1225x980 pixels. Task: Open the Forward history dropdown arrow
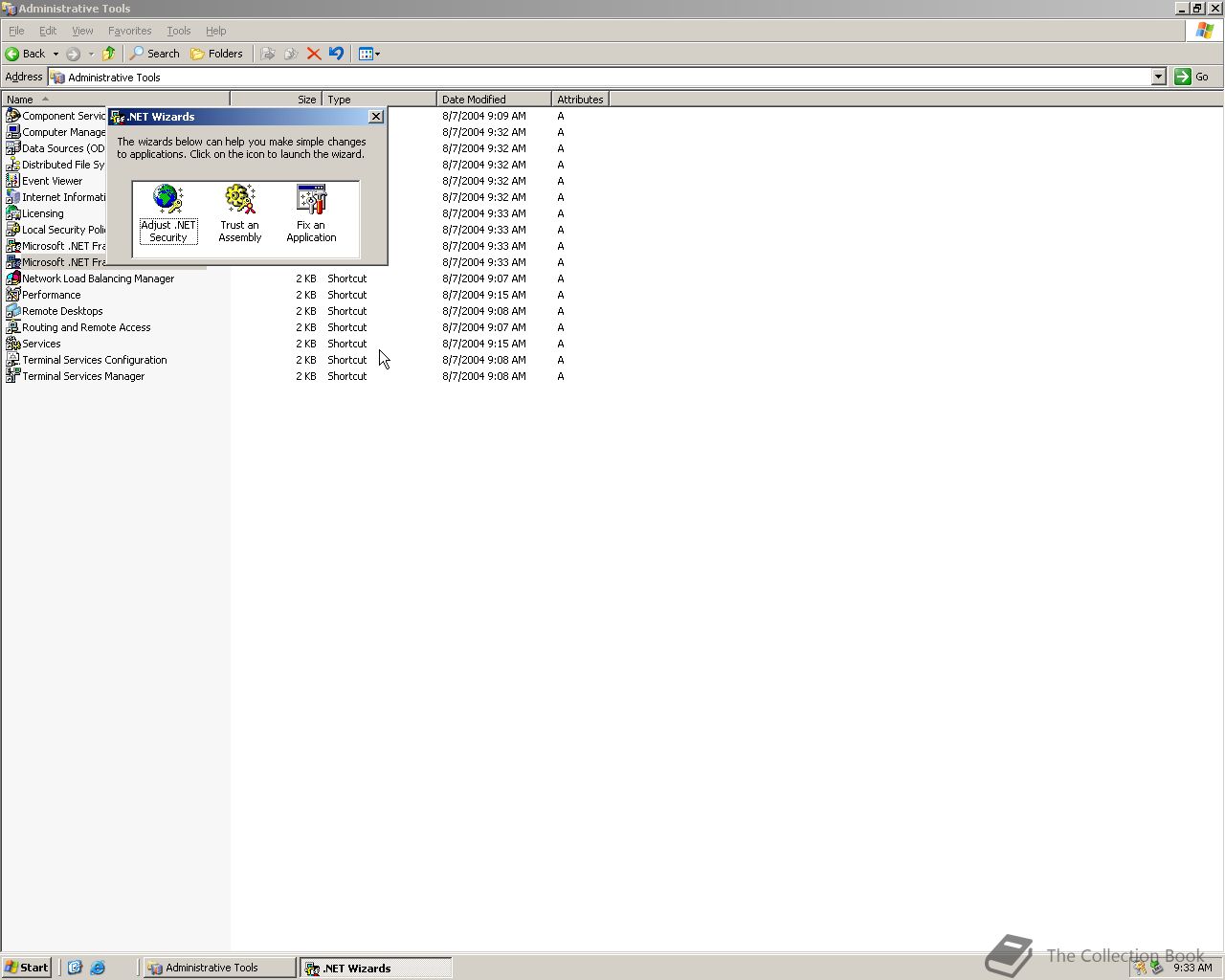(x=91, y=54)
